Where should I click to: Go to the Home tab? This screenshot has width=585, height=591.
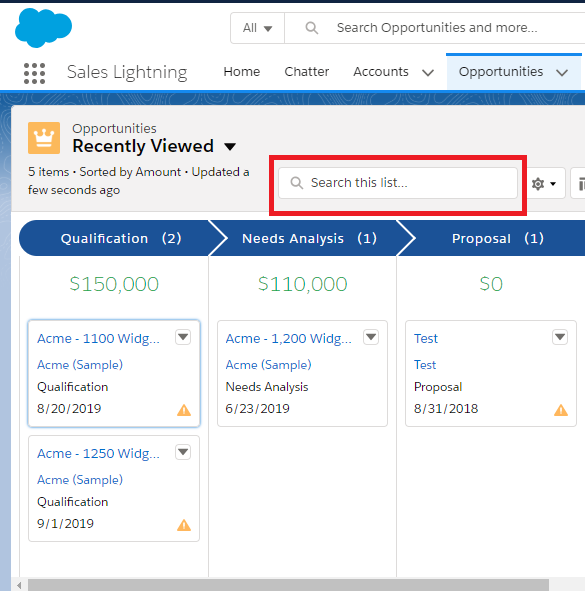click(242, 72)
